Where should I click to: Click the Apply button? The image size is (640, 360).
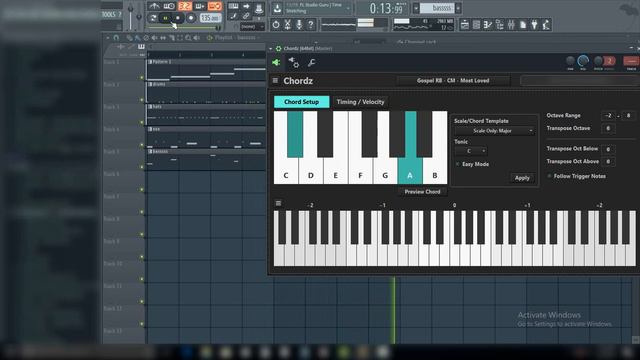coord(522,178)
